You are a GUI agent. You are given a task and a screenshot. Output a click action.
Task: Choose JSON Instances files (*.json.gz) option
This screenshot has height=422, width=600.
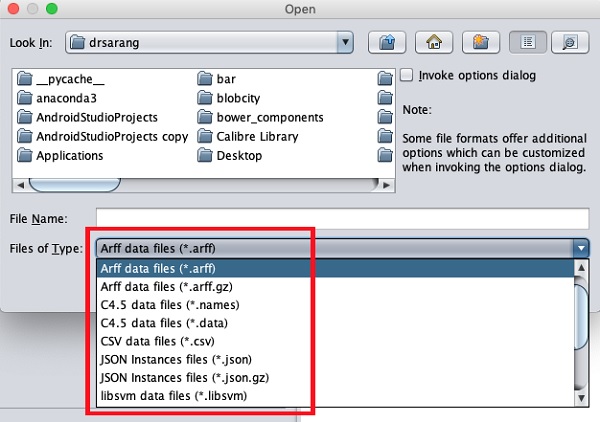coord(335,378)
